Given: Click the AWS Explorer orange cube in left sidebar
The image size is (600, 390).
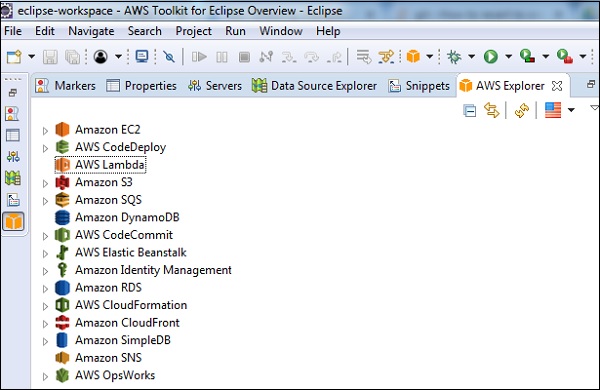Looking at the screenshot, I should (13, 221).
